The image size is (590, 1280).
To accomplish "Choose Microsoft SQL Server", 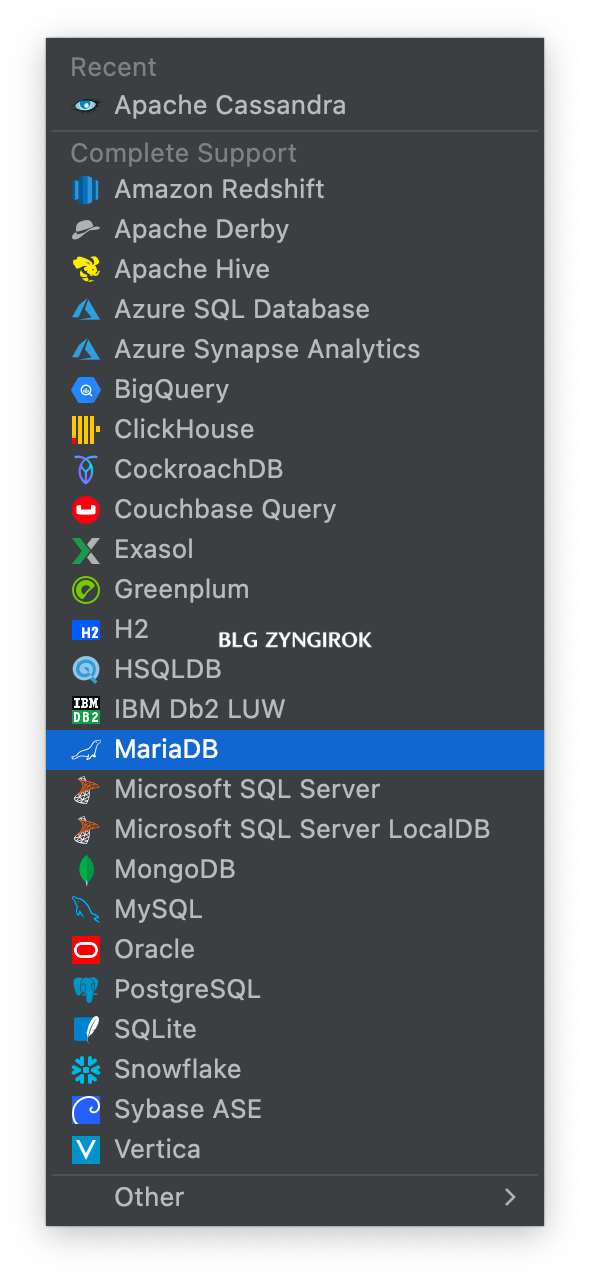I will (x=295, y=789).
